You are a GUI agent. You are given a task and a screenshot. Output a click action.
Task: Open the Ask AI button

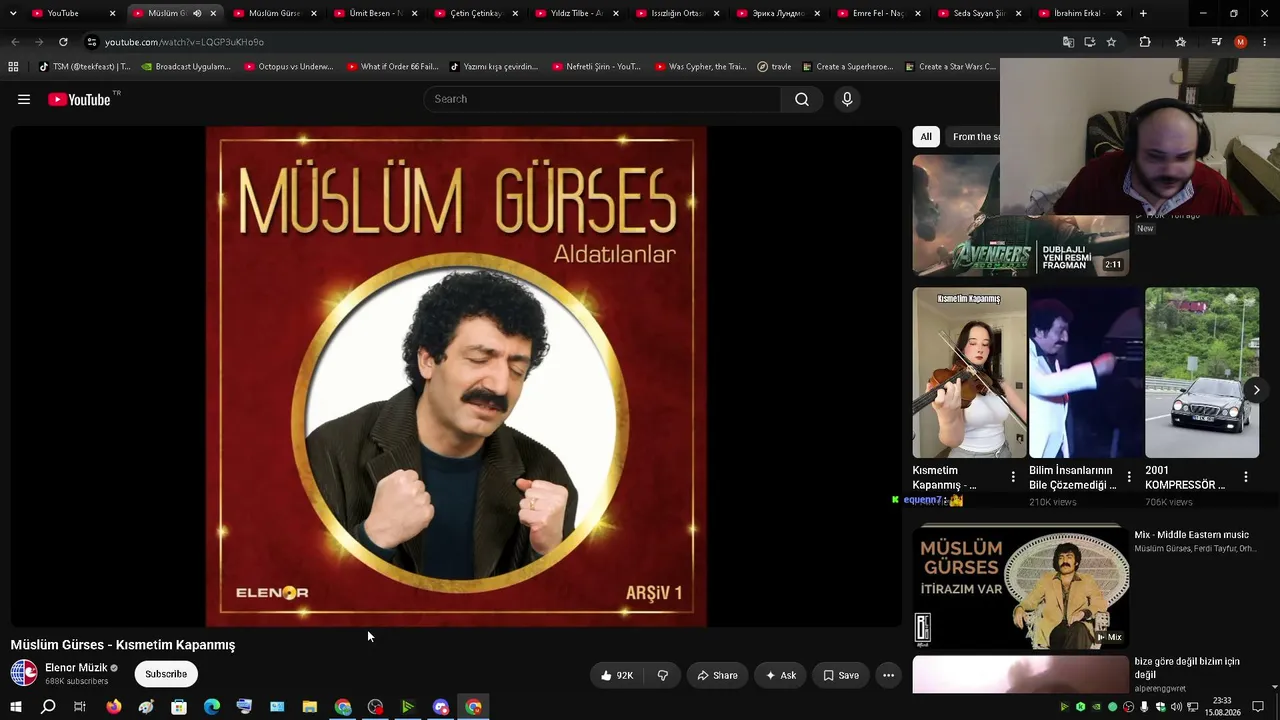(781, 675)
